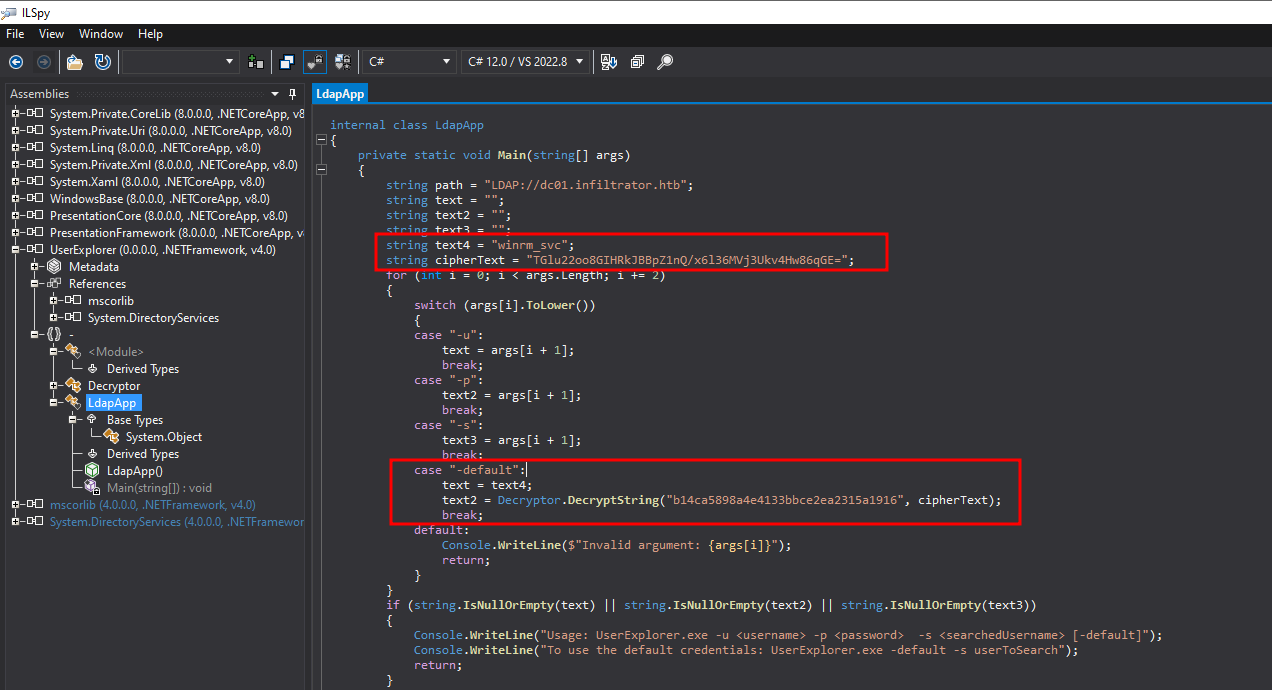Expand the mscorlib (4.0.0.0) assembly node
1272x690 pixels.
pos(16,504)
